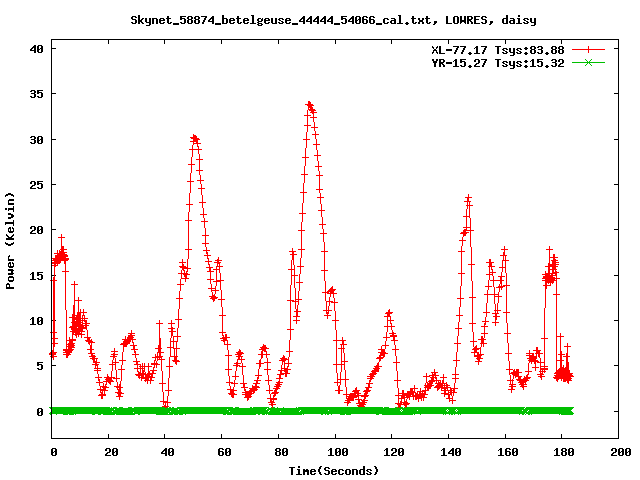Click the x-axis tick label 100
The image size is (640, 480).
tap(338, 452)
